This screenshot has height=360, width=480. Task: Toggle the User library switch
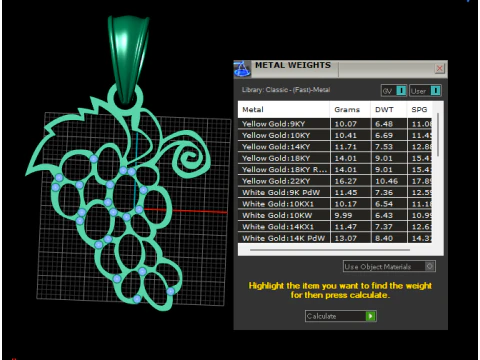(x=425, y=91)
